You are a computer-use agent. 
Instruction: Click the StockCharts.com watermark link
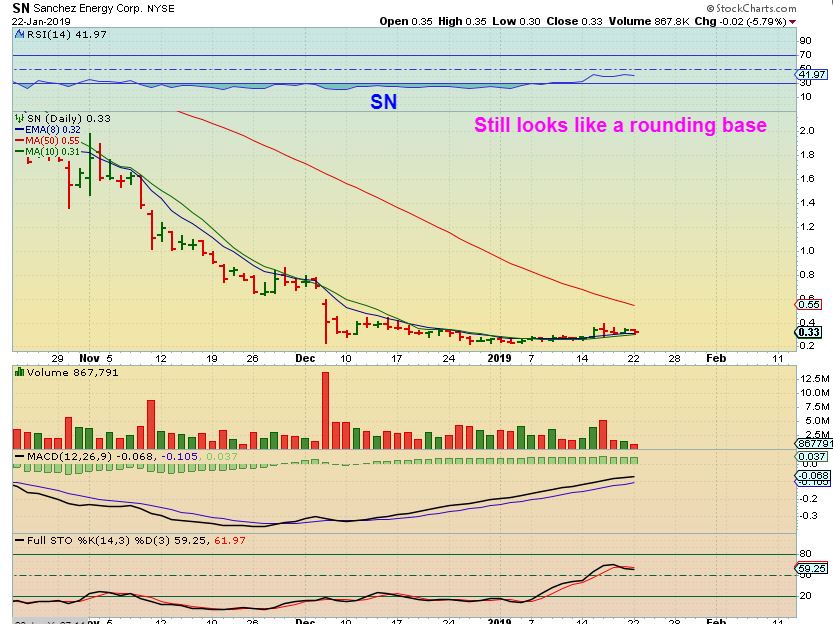point(752,8)
